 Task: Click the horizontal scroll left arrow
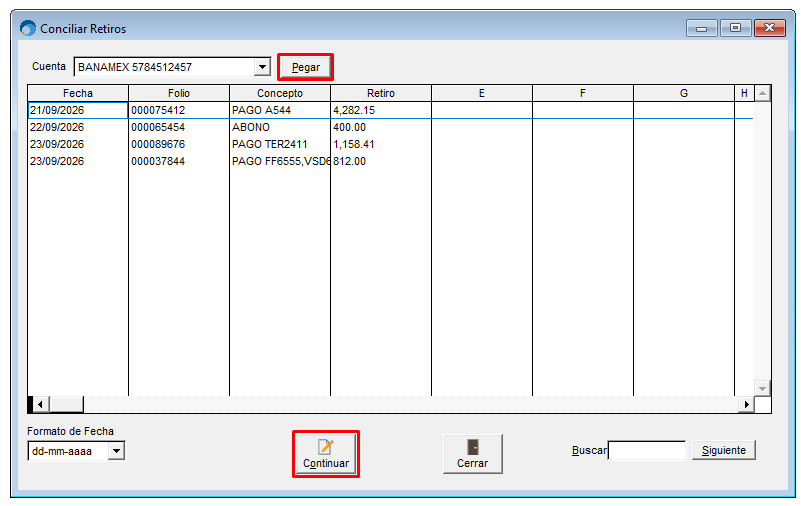coord(41,404)
